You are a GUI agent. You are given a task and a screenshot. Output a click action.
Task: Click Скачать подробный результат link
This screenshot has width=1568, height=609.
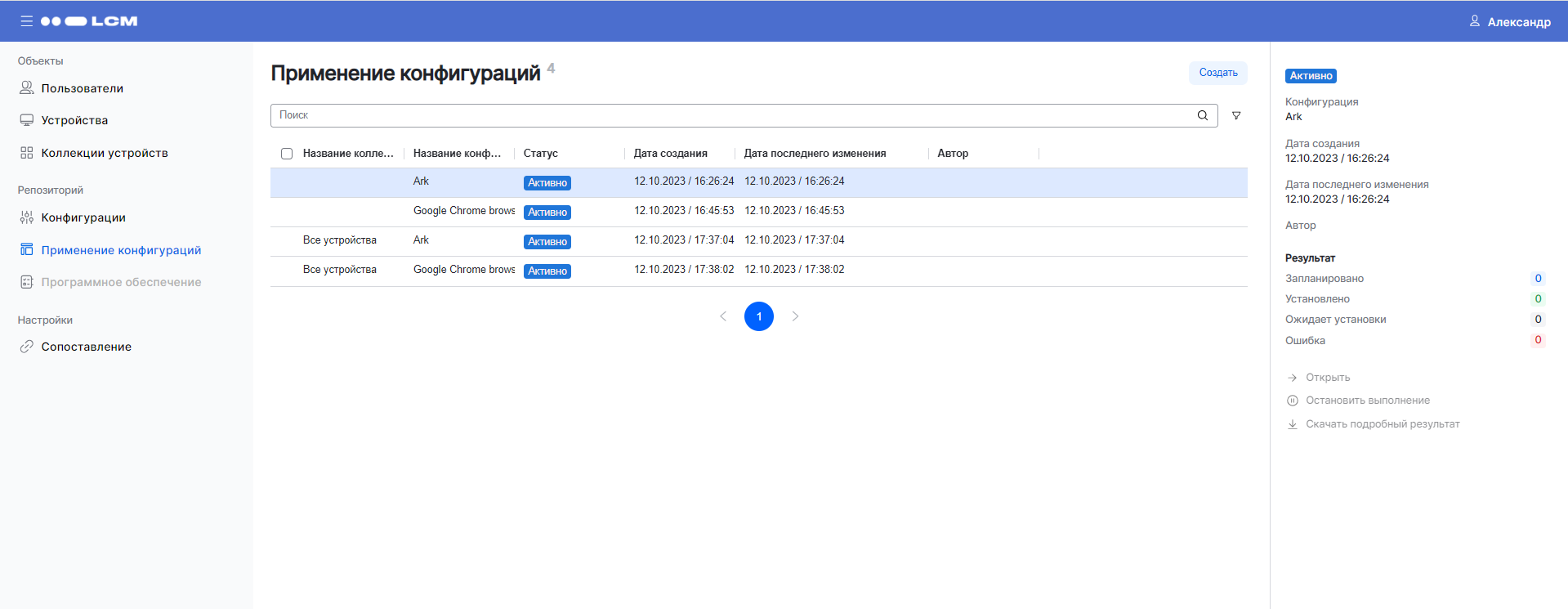pos(1382,424)
